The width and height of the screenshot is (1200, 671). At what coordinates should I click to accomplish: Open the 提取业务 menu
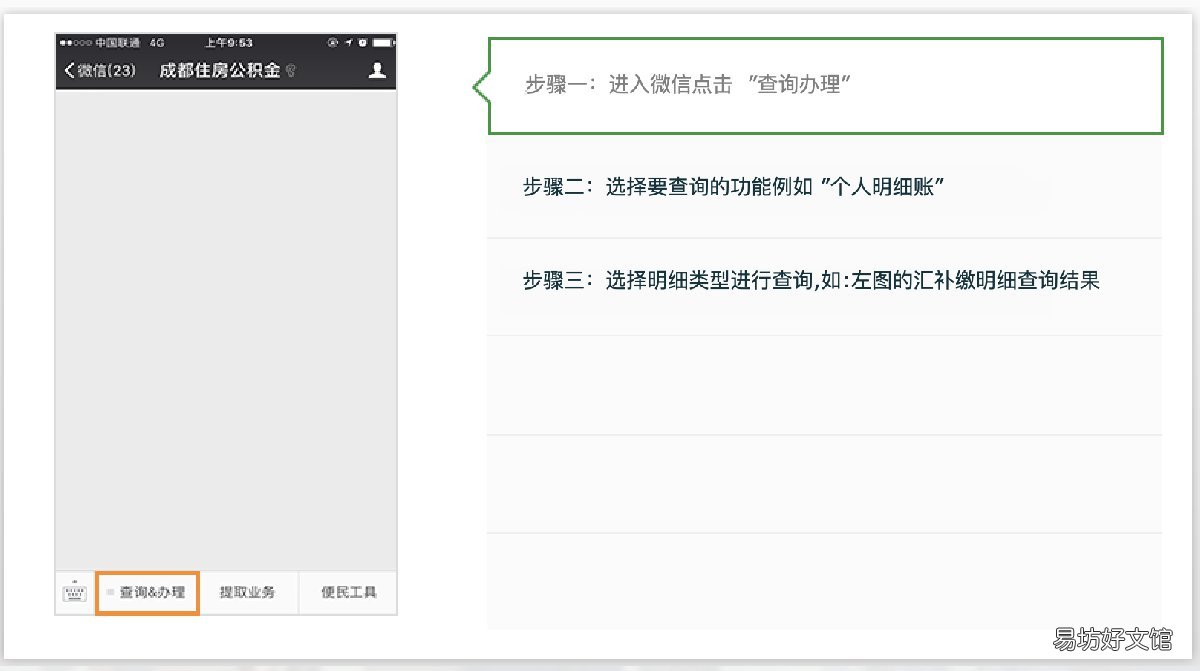point(248,592)
